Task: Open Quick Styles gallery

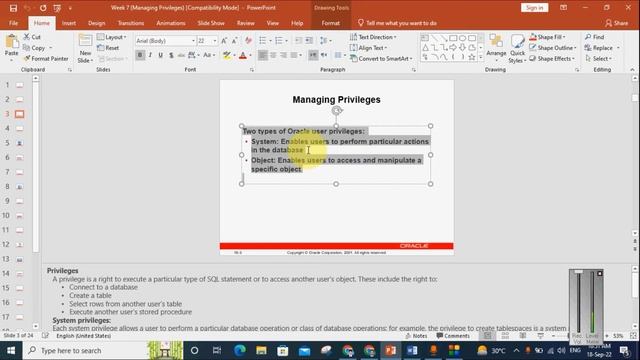Action: click(517, 48)
